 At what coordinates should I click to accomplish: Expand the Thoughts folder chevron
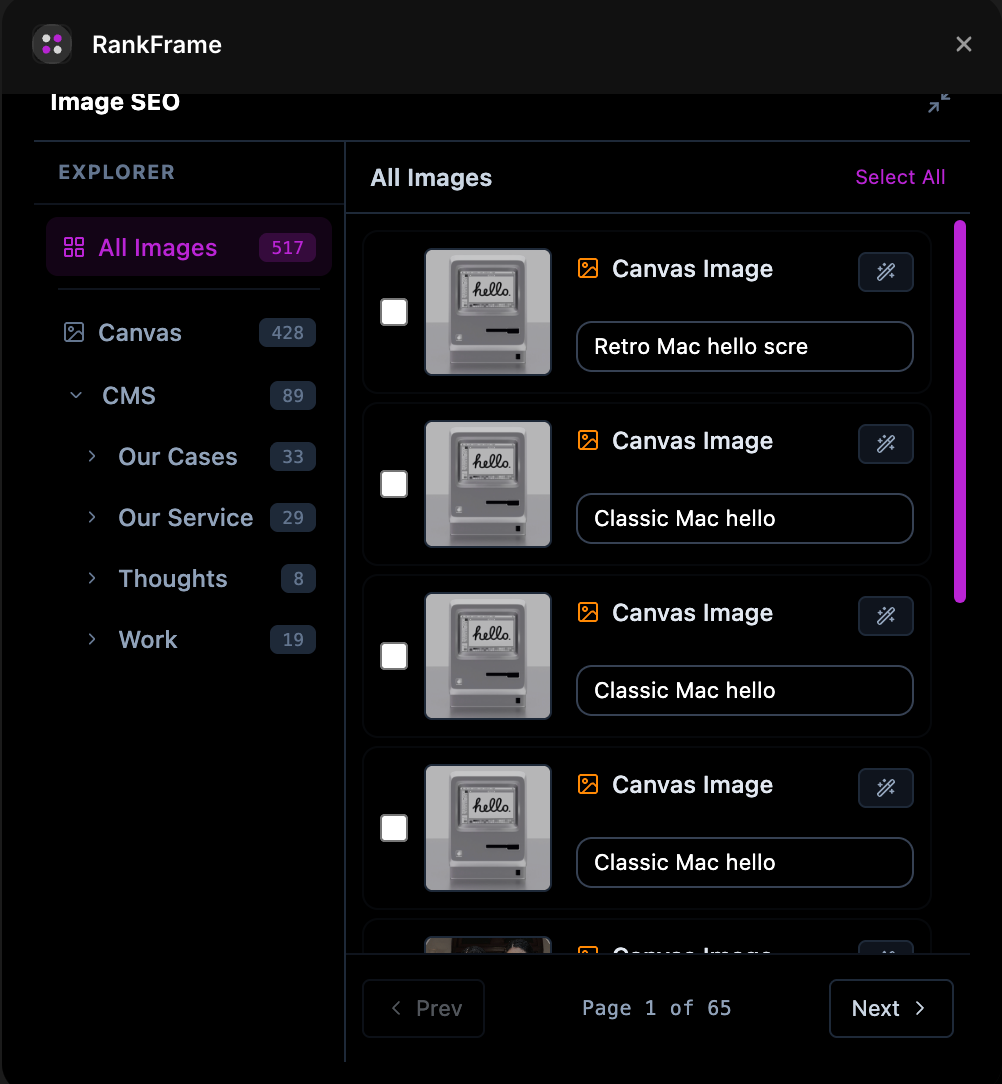tap(92, 579)
